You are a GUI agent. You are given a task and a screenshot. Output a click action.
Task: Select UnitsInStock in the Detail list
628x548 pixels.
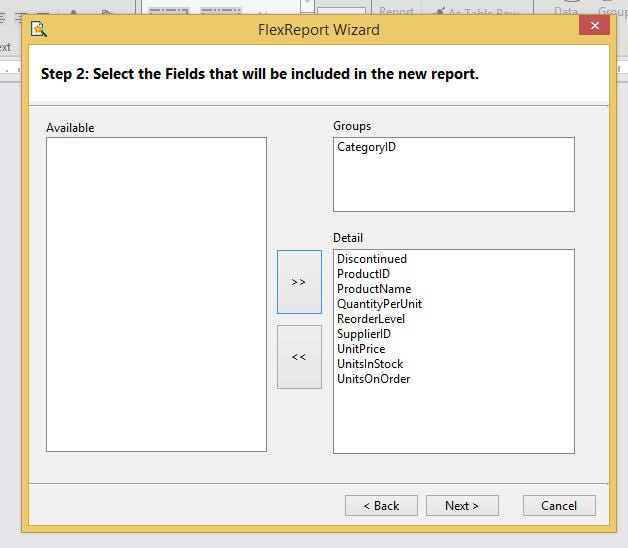[x=370, y=364]
